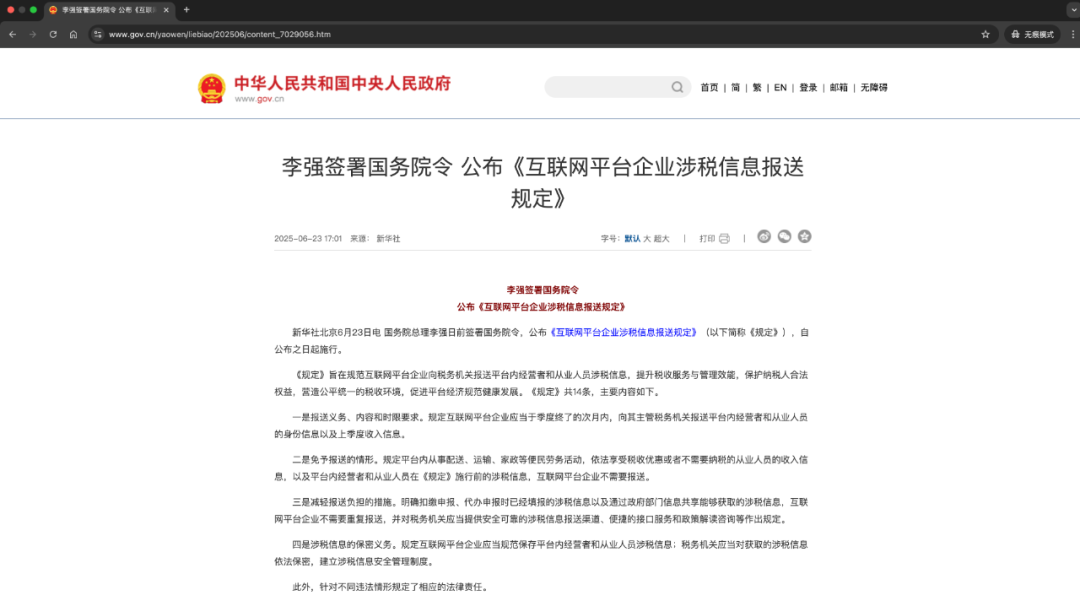Switch to 简 simplified Chinese

tap(736, 87)
